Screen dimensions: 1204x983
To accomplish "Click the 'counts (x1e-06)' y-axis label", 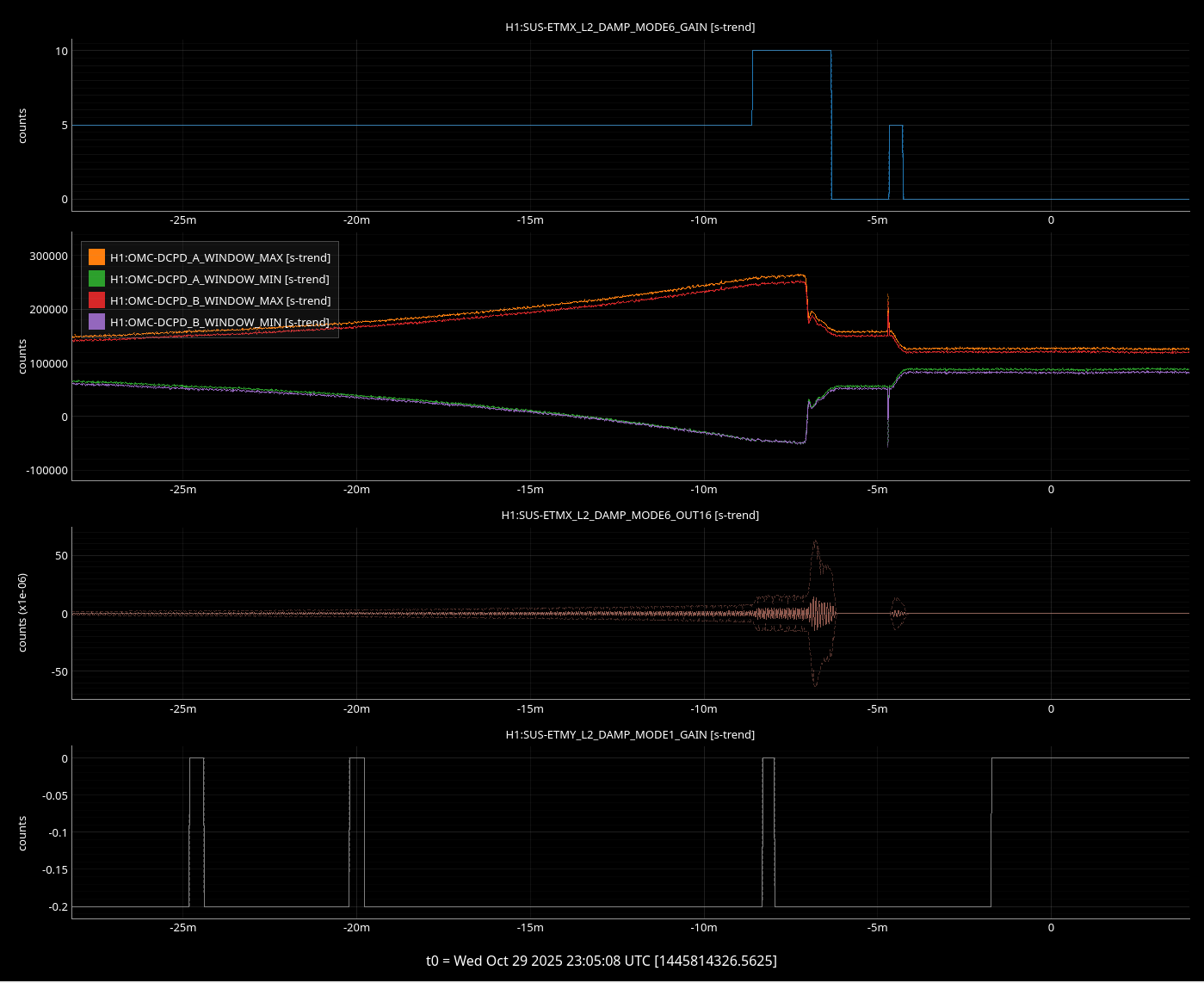I will click(22, 612).
